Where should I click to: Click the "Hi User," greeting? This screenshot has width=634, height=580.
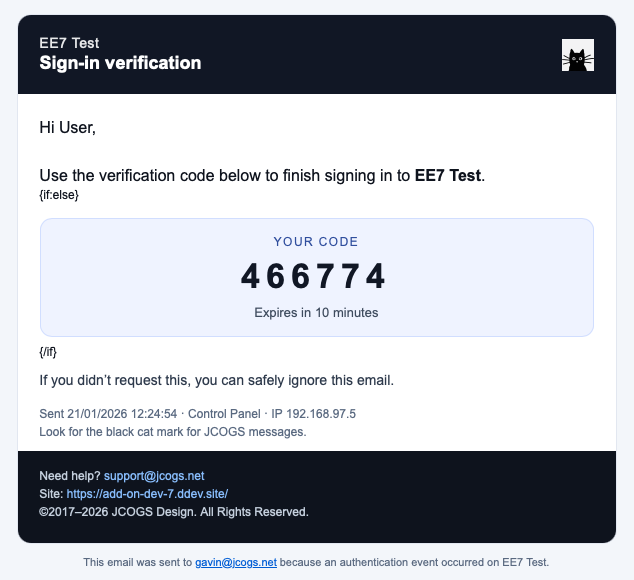(67, 127)
